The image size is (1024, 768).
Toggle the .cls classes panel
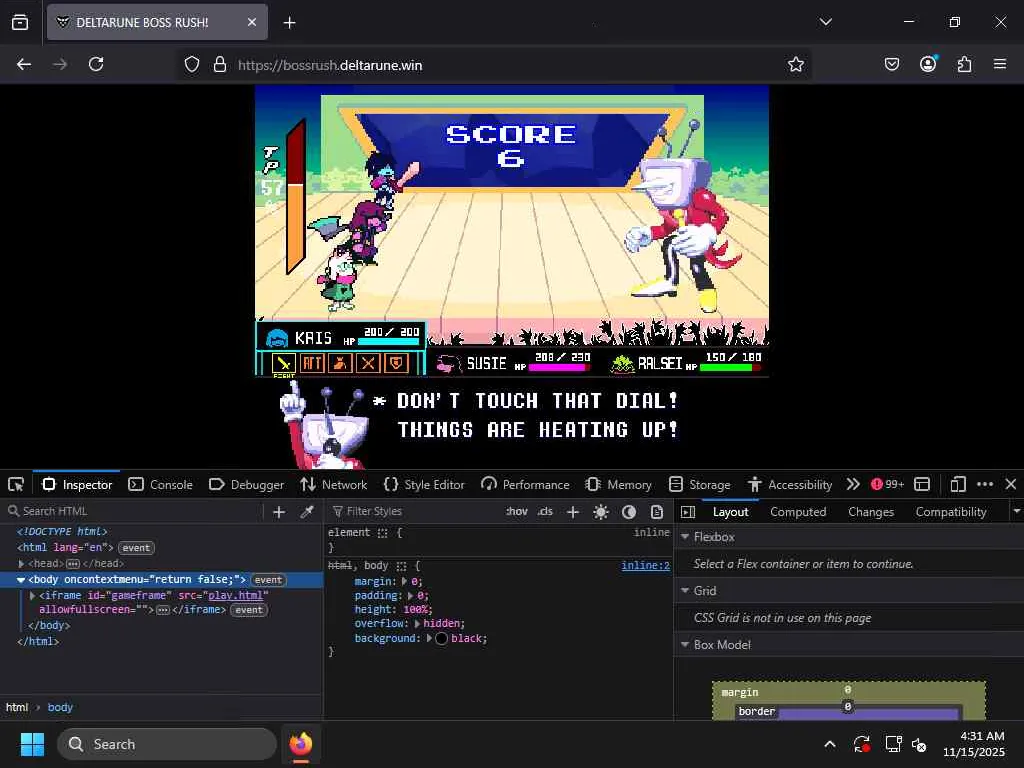545,511
